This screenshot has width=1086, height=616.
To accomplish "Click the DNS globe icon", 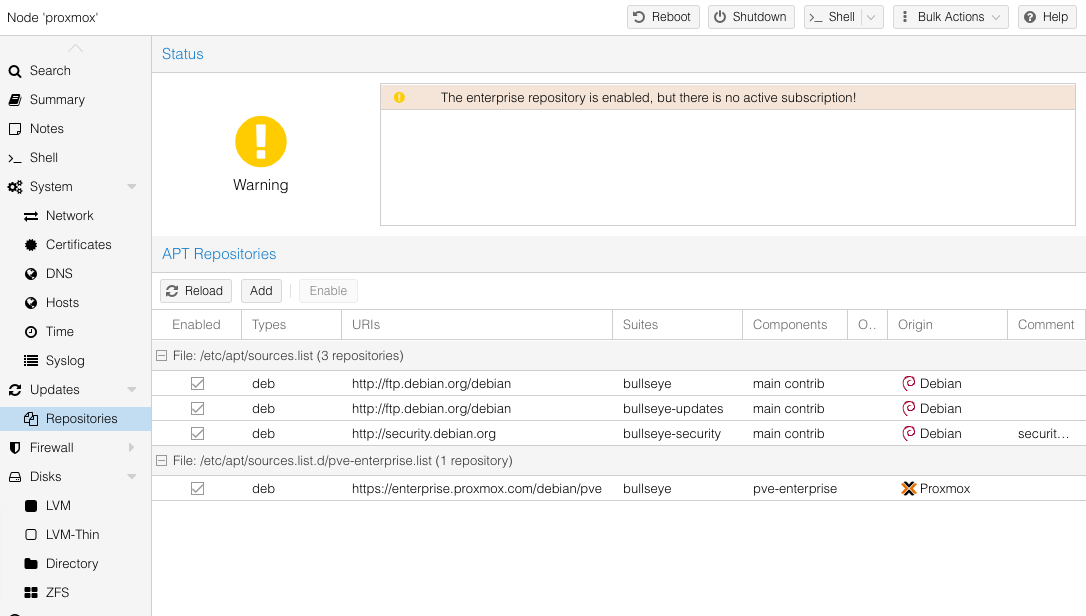I will [30, 274].
